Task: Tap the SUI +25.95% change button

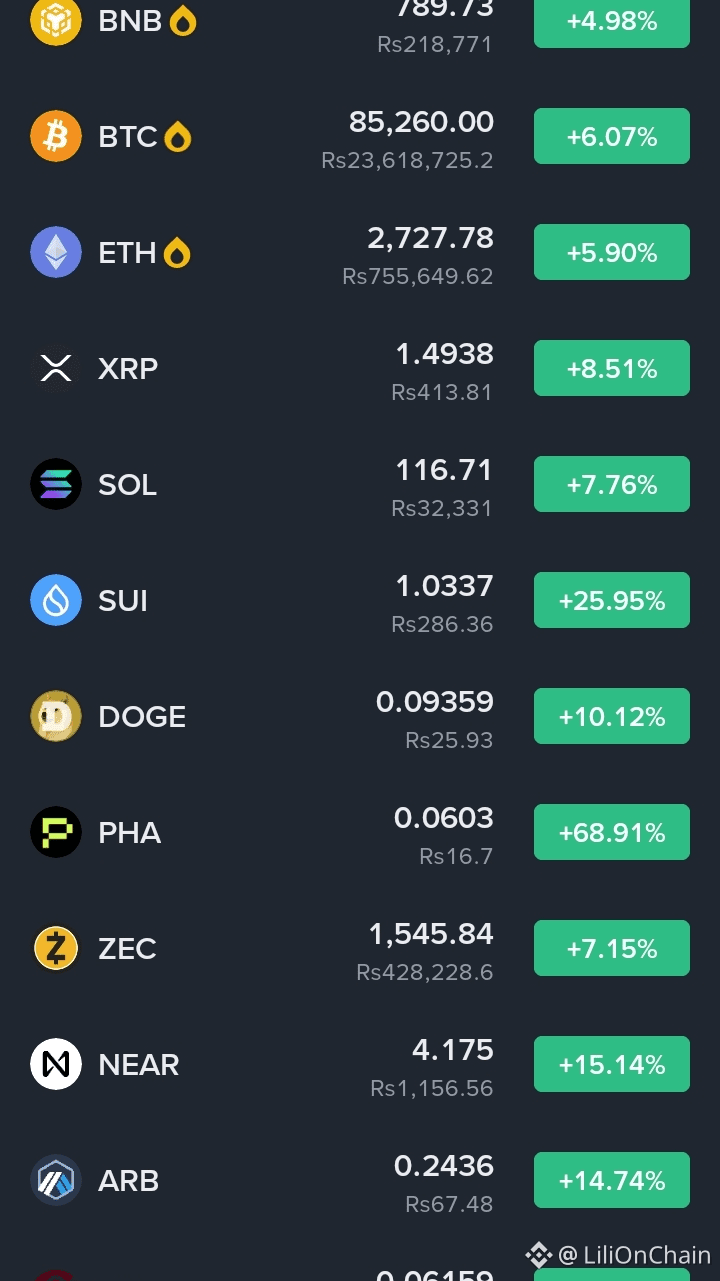Action: [x=612, y=600]
